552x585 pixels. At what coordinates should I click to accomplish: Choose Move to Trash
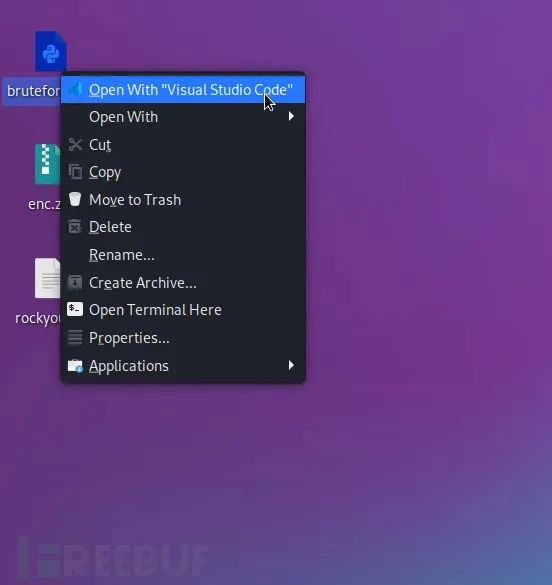tap(183, 200)
